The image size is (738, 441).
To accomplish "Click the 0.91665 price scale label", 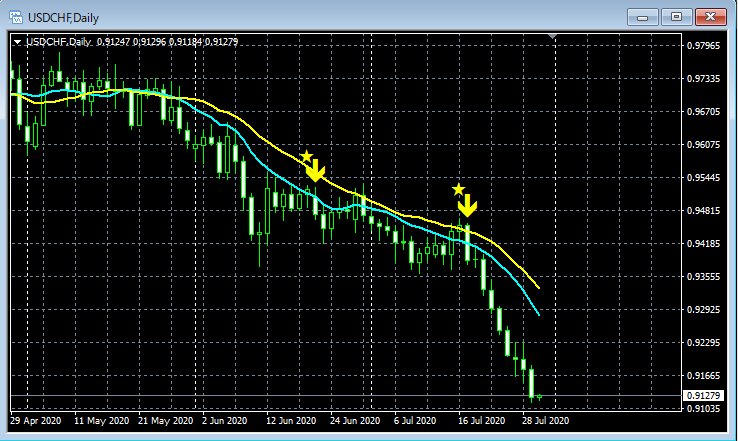I will point(703,375).
